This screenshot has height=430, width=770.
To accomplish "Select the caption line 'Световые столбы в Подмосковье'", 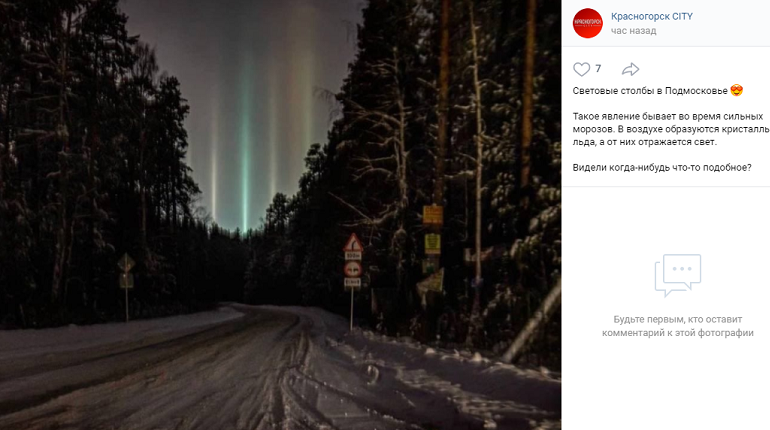I will click(650, 91).
